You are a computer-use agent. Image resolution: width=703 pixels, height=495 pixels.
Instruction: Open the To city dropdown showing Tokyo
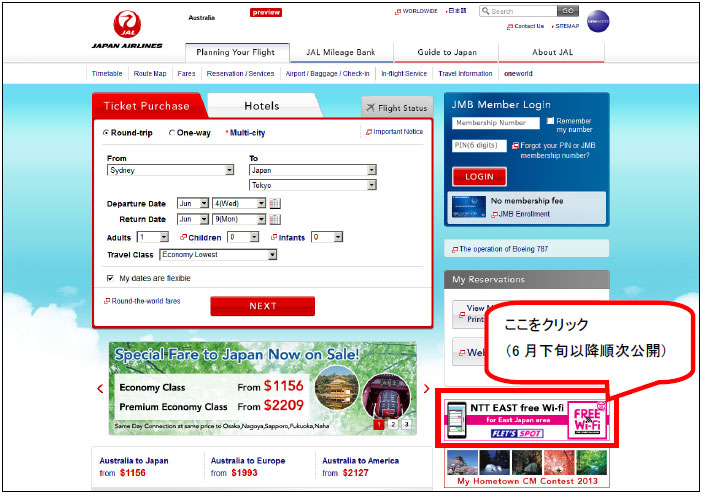coord(312,185)
